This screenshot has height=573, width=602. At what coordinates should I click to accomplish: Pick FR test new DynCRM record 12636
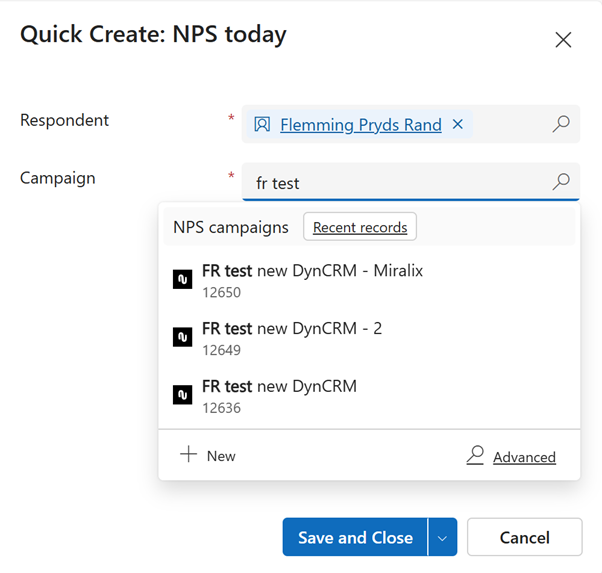pyautogui.click(x=279, y=386)
